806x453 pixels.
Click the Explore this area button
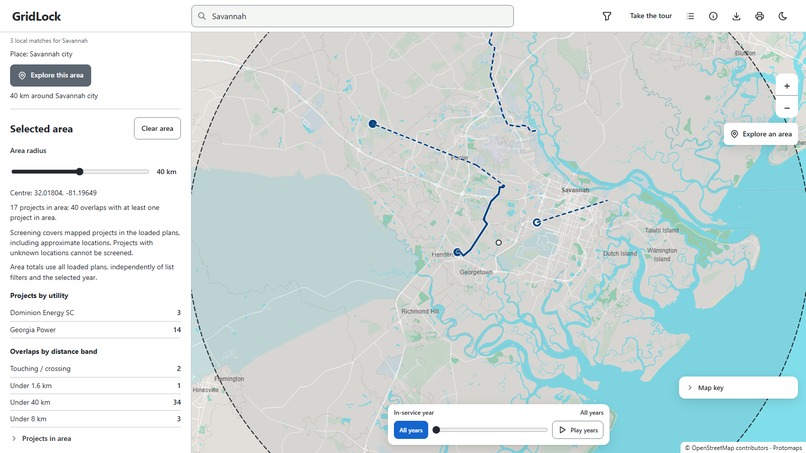50,75
